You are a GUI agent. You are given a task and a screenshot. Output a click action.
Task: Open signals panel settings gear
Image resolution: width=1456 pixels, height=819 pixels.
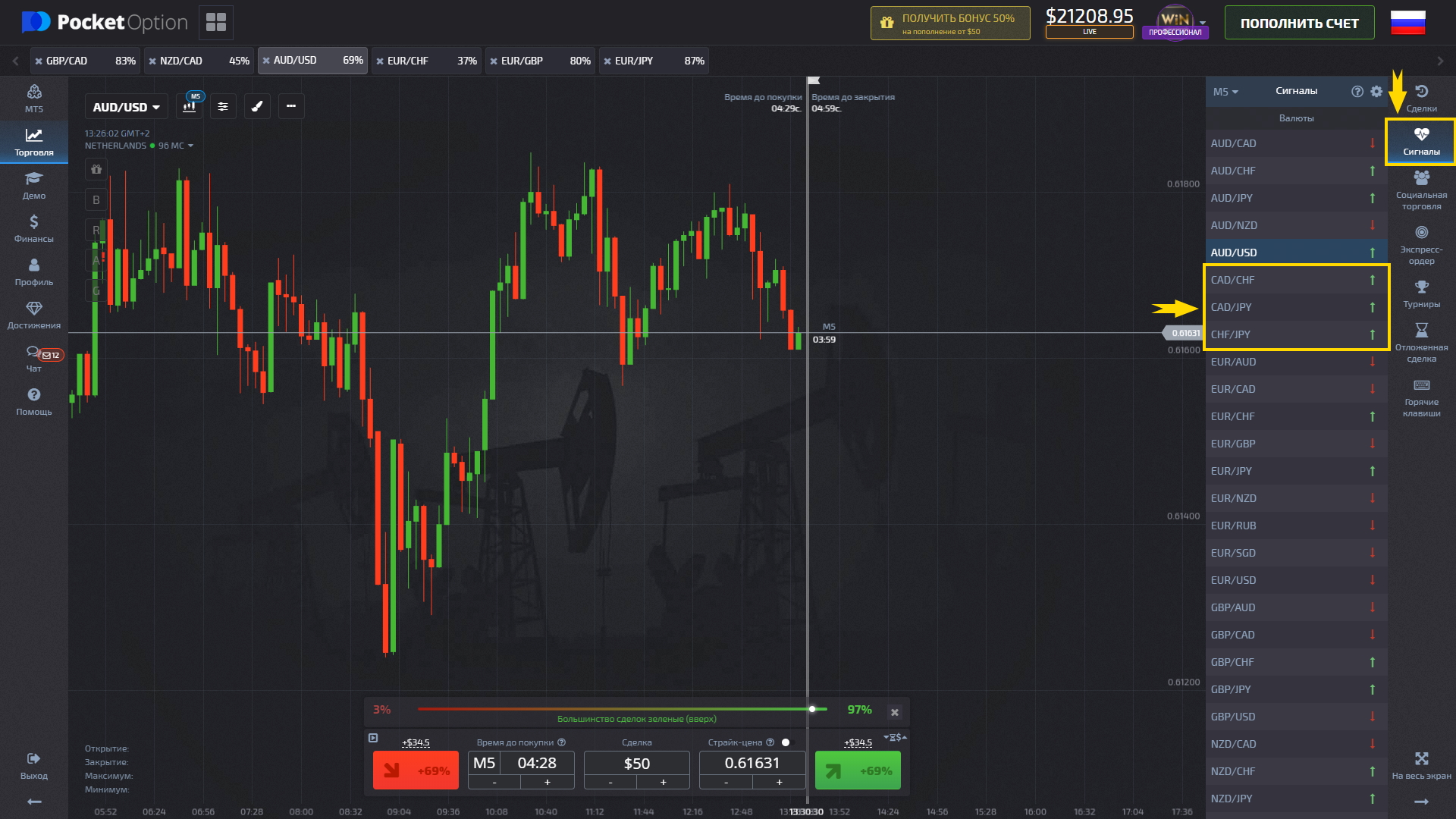coord(1376,91)
